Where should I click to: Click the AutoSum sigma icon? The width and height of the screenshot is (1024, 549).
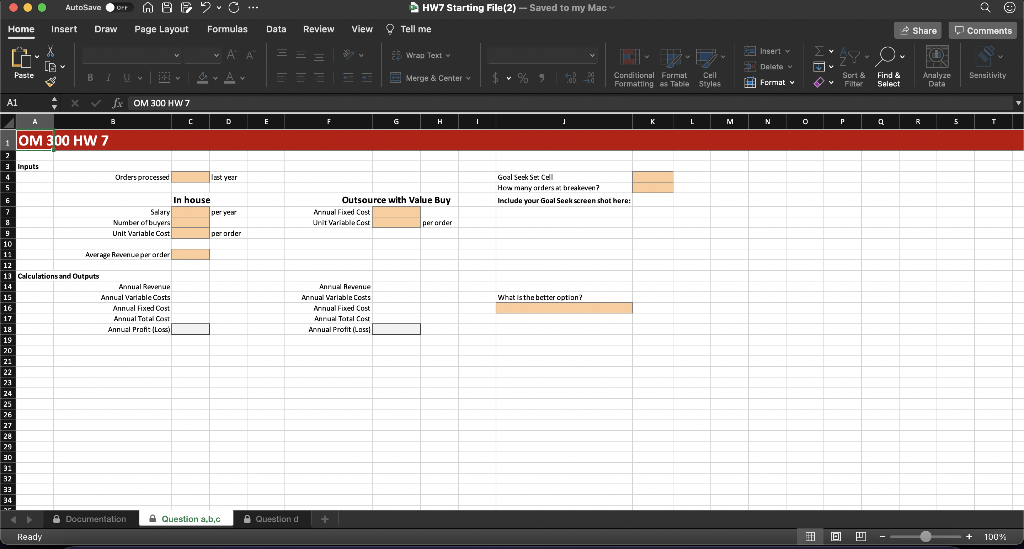tap(819, 51)
